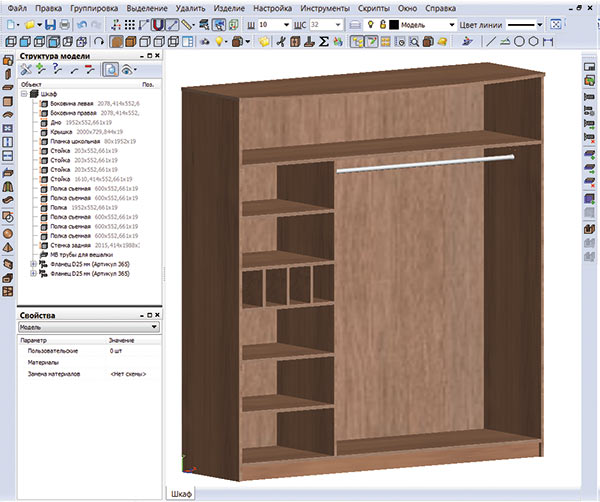Image resolution: width=600 pixels, height=502 pixels.
Task: Open the Изделие menu
Action: tap(229, 7)
